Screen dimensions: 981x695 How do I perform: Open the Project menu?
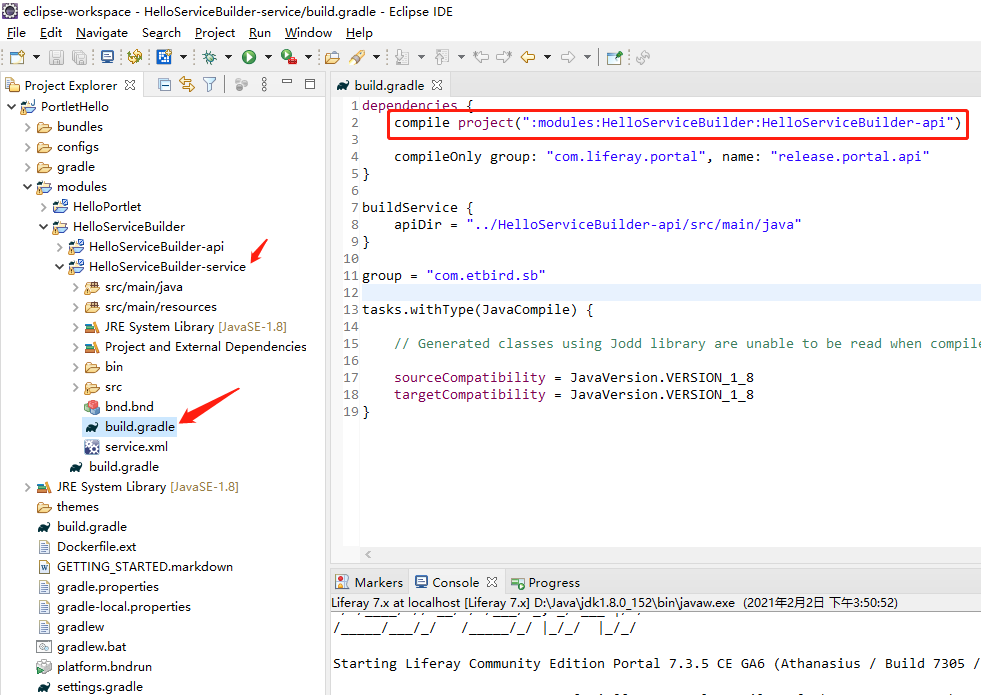(x=215, y=33)
